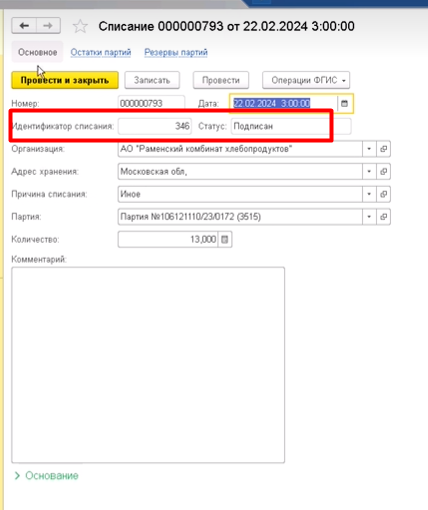The image size is (428, 510).
Task: Switch to the Резервы партий tab
Action: click(x=176, y=52)
